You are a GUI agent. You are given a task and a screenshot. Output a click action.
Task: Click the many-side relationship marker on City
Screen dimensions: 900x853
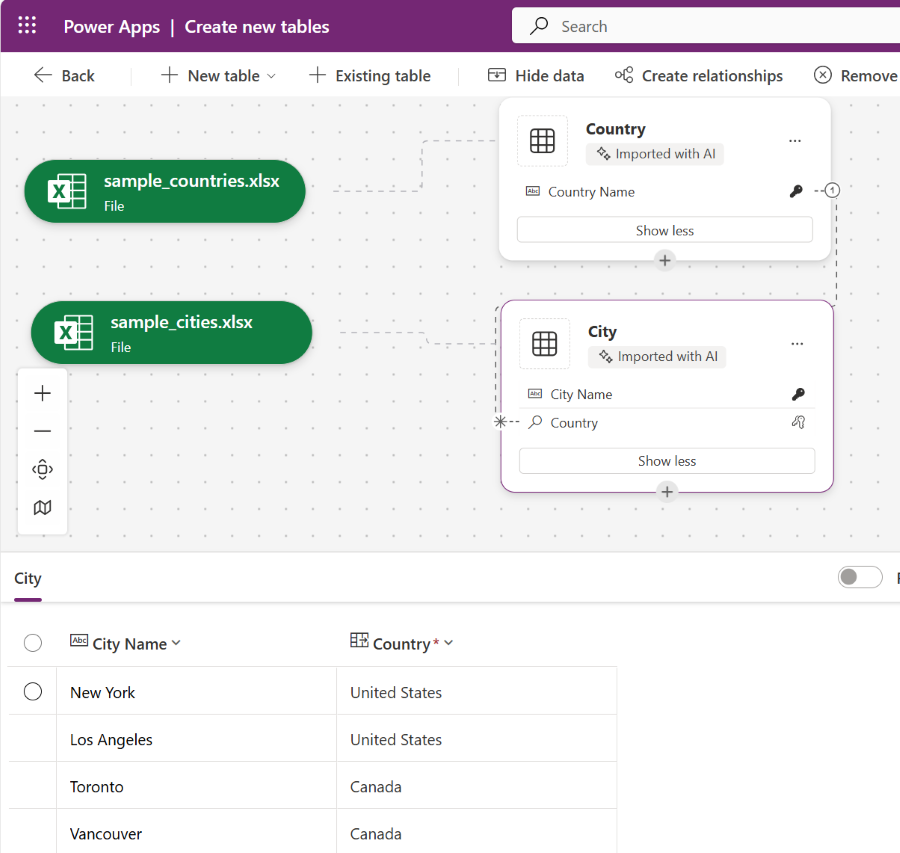[x=501, y=422]
